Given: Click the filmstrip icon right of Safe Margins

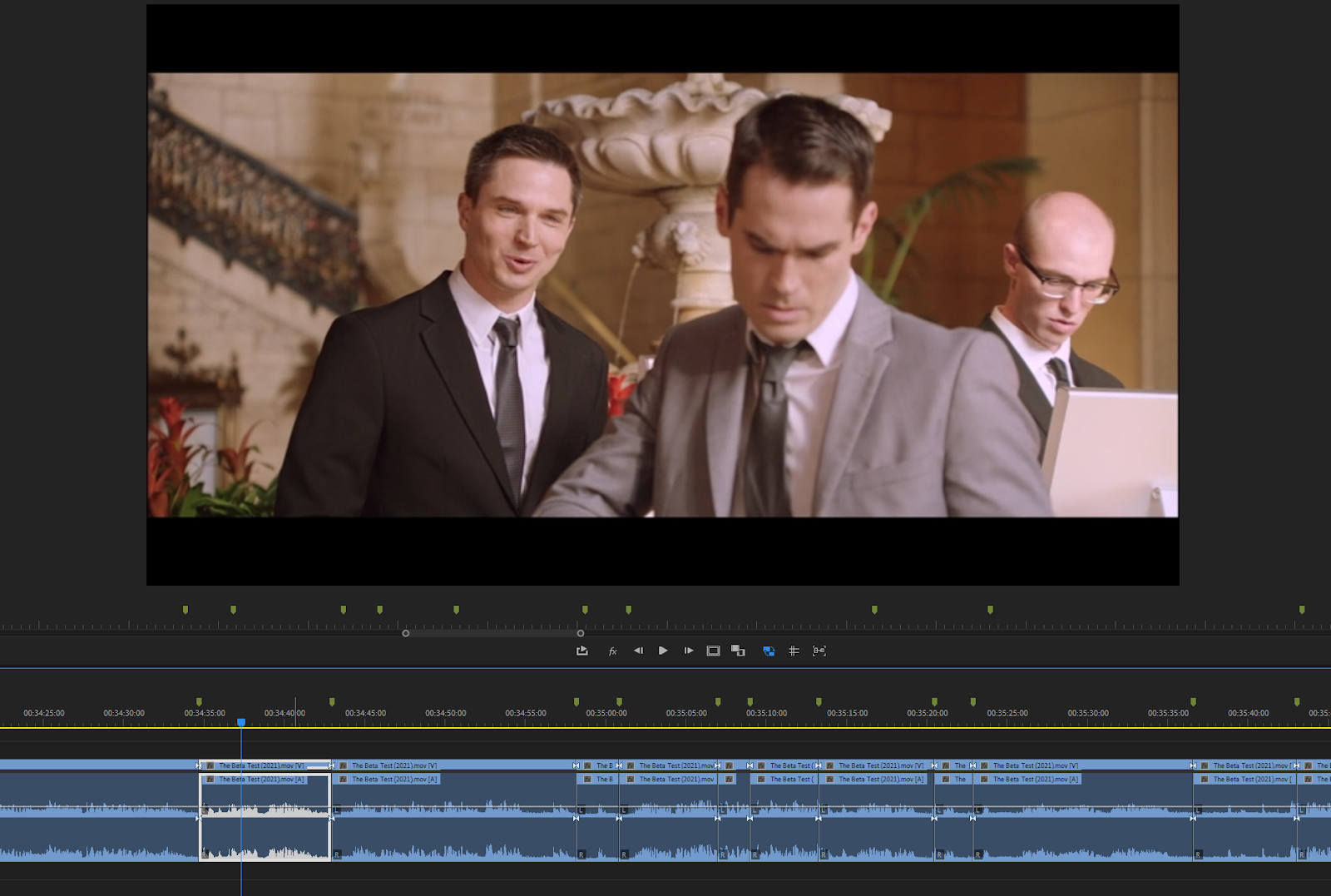Looking at the screenshot, I should (738, 651).
